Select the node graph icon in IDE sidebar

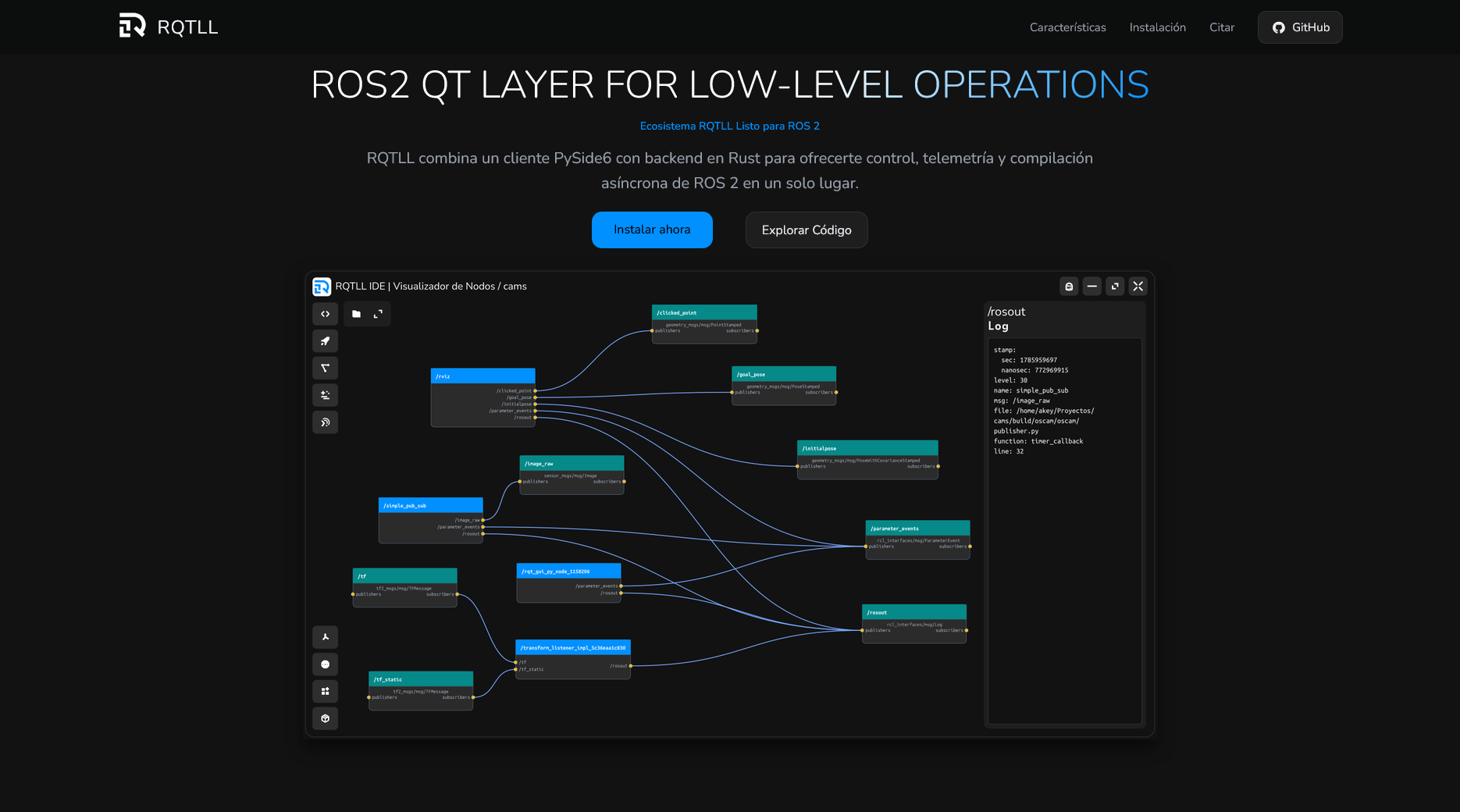pyautogui.click(x=325, y=368)
